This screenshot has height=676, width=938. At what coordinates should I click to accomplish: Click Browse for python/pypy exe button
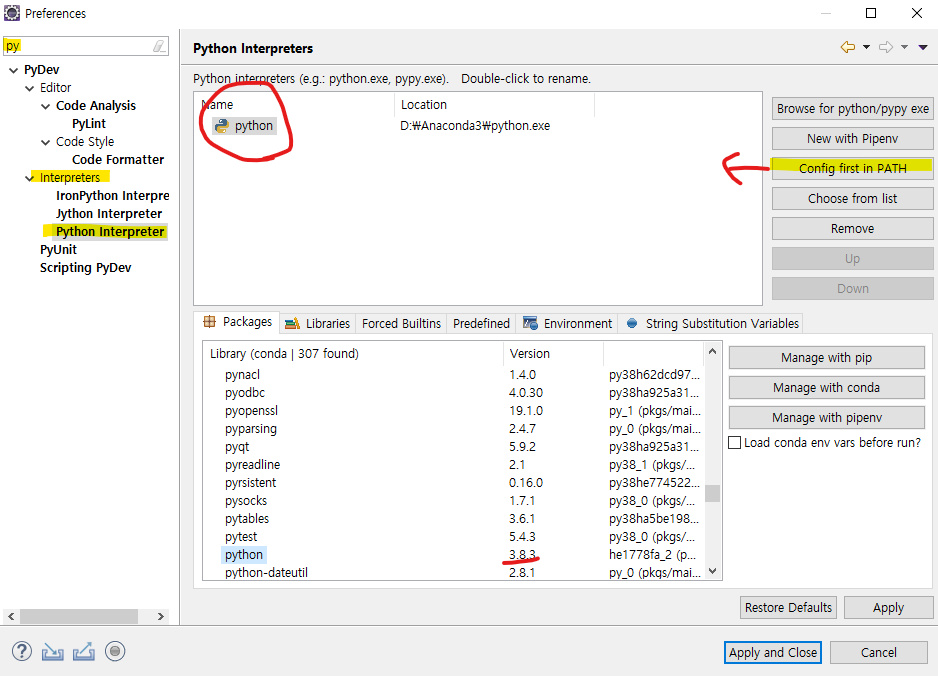point(852,108)
